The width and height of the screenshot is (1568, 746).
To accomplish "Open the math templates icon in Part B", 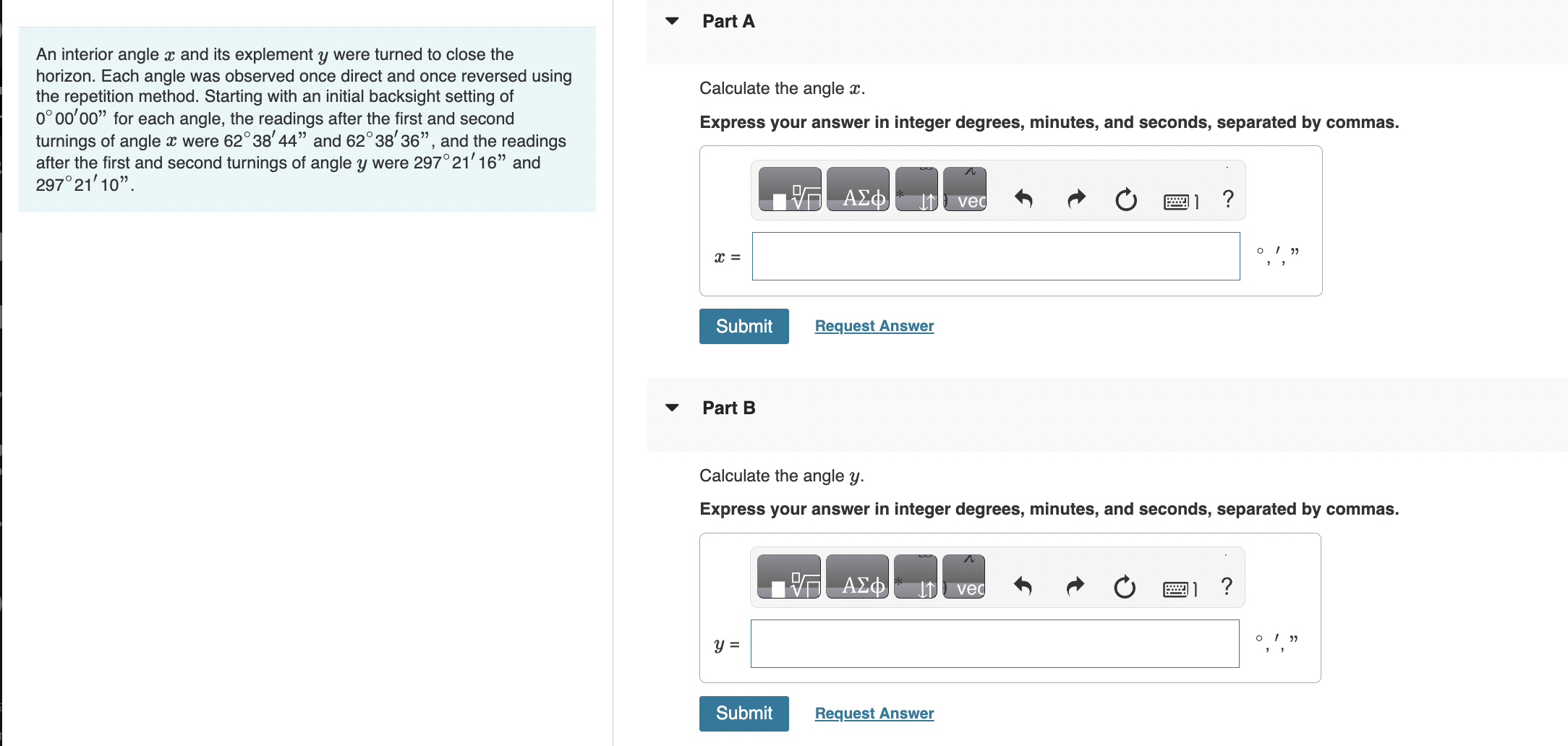I will tap(788, 577).
